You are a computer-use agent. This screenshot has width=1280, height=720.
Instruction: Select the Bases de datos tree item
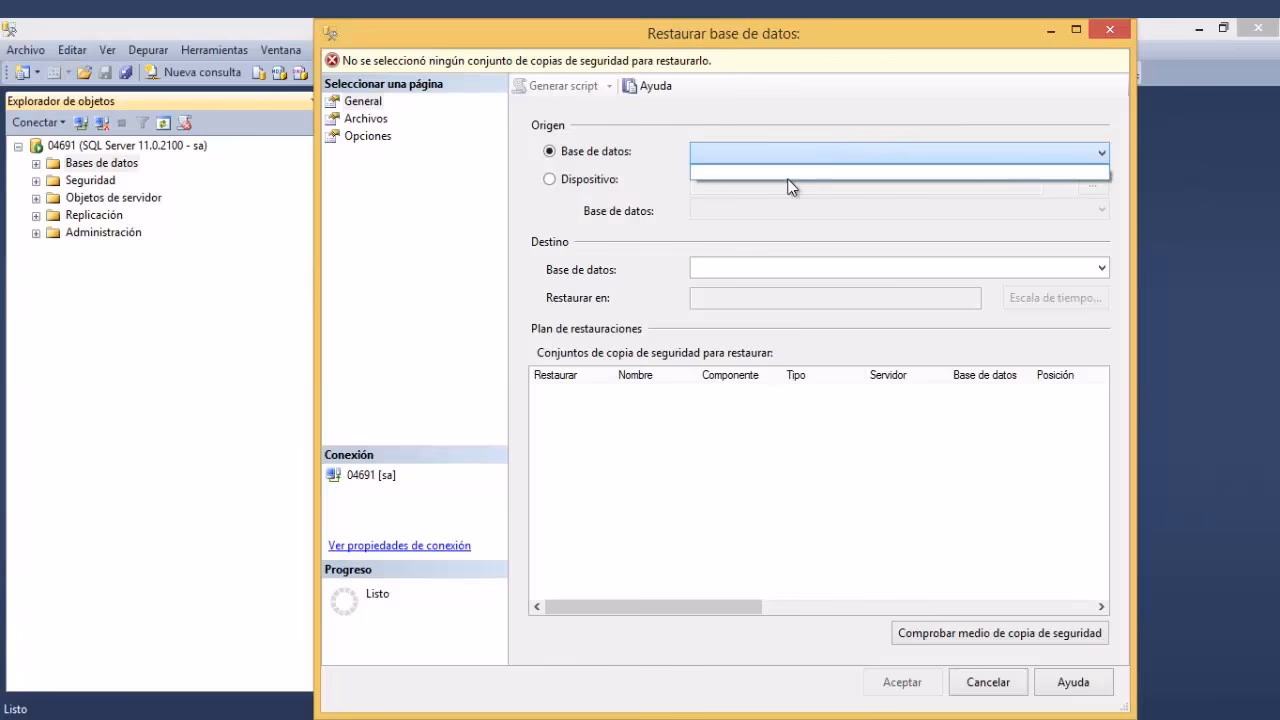101,163
